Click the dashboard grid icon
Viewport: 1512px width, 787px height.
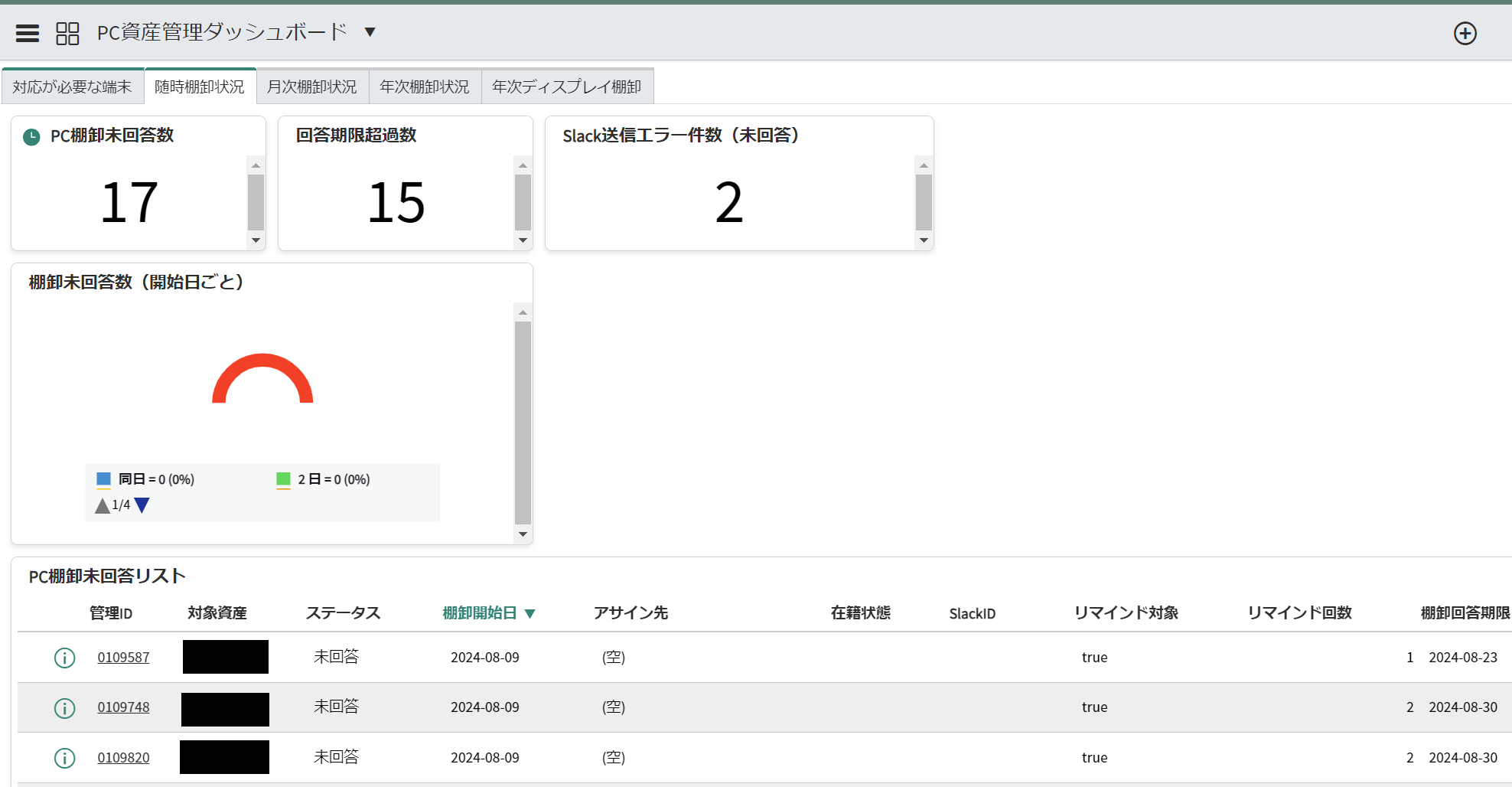click(x=67, y=33)
